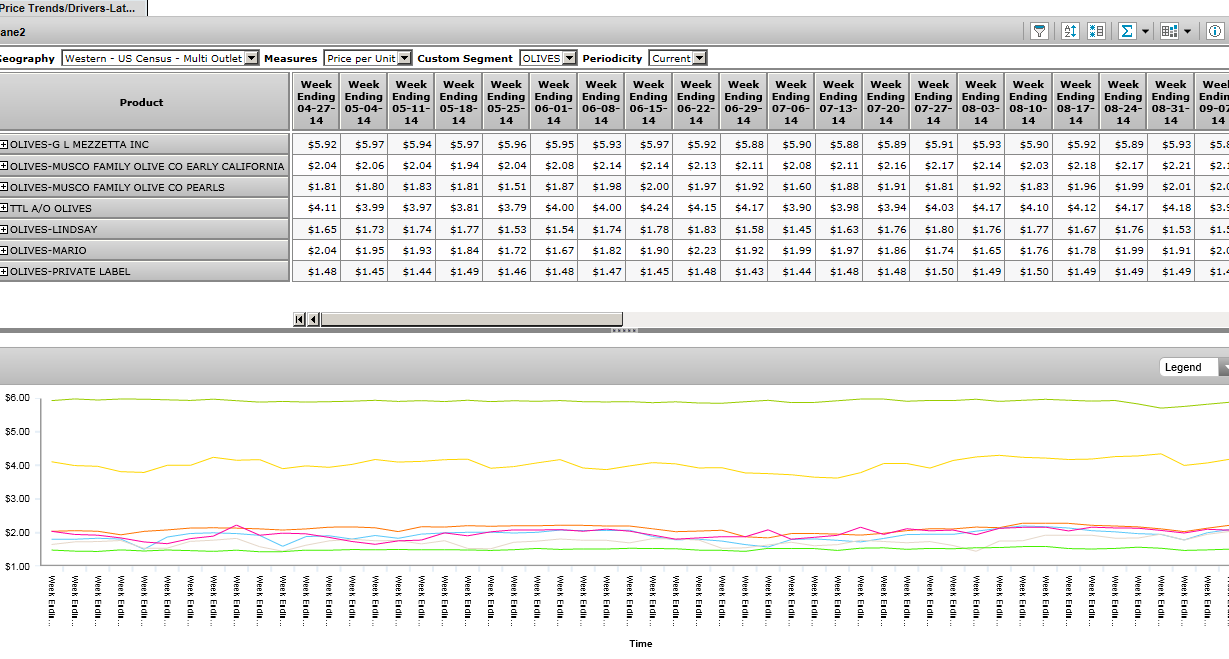Open the Custom Segment OLIVES dropdown

tap(569, 59)
